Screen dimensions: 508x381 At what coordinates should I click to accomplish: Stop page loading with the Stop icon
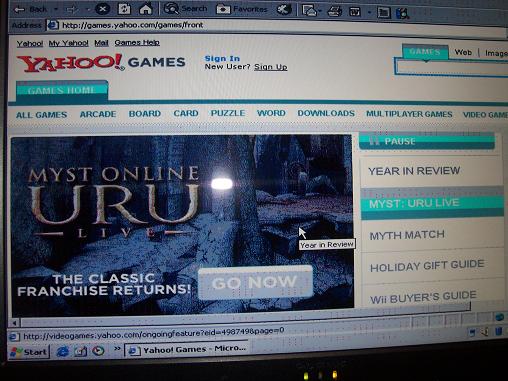(x=102, y=9)
